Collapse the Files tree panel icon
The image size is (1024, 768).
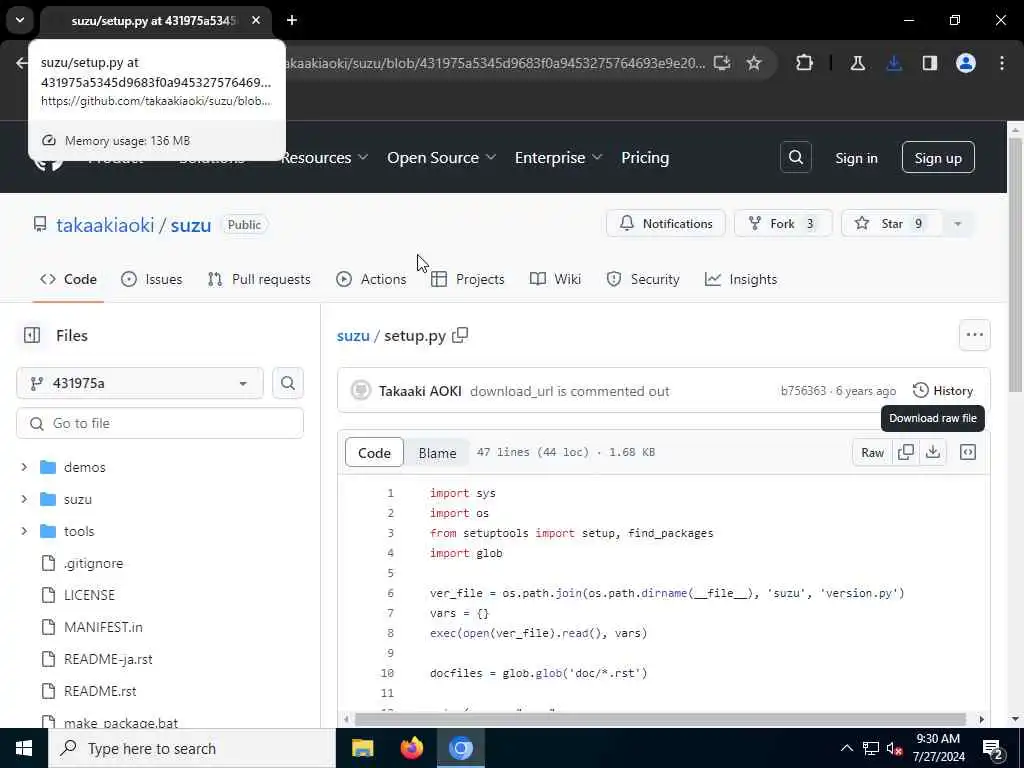coord(32,335)
